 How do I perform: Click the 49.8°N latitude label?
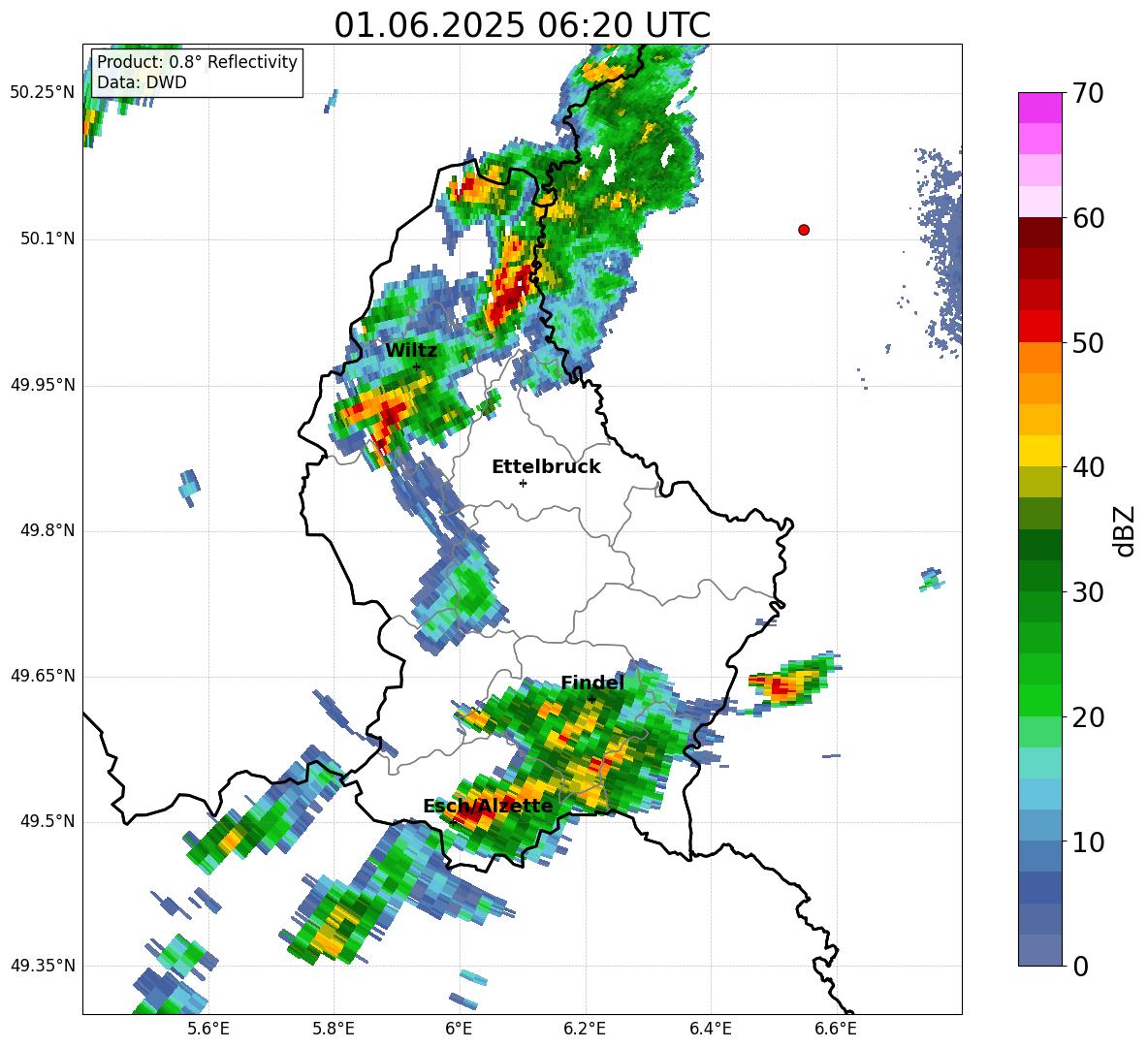[x=48, y=530]
